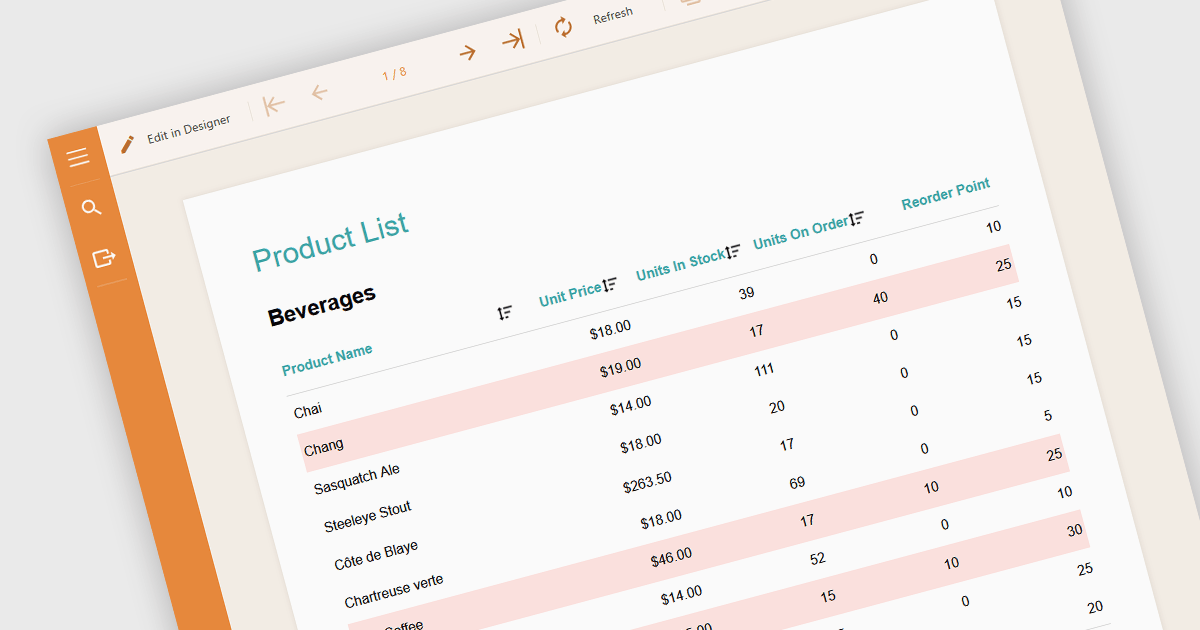The width and height of the screenshot is (1200, 630).
Task: Toggle sort icon beside Product Name column
Action: click(505, 313)
